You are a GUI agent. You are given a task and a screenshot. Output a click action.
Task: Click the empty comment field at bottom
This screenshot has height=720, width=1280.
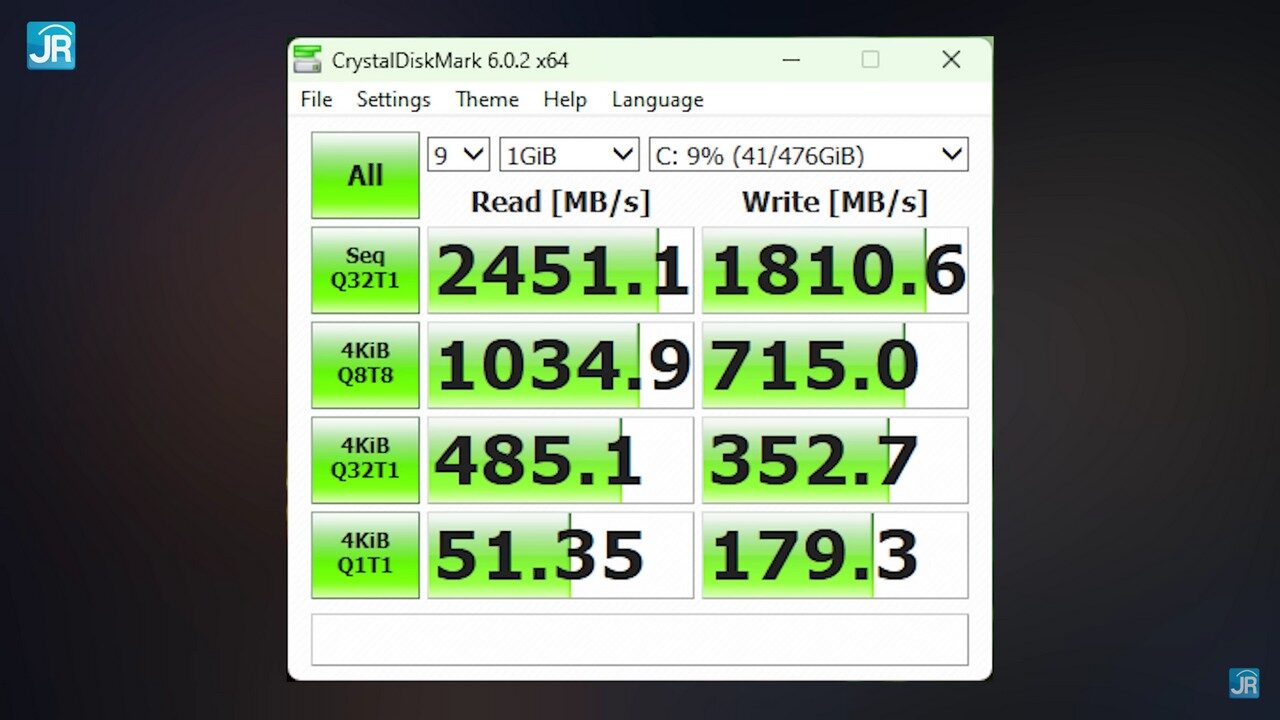pos(639,639)
